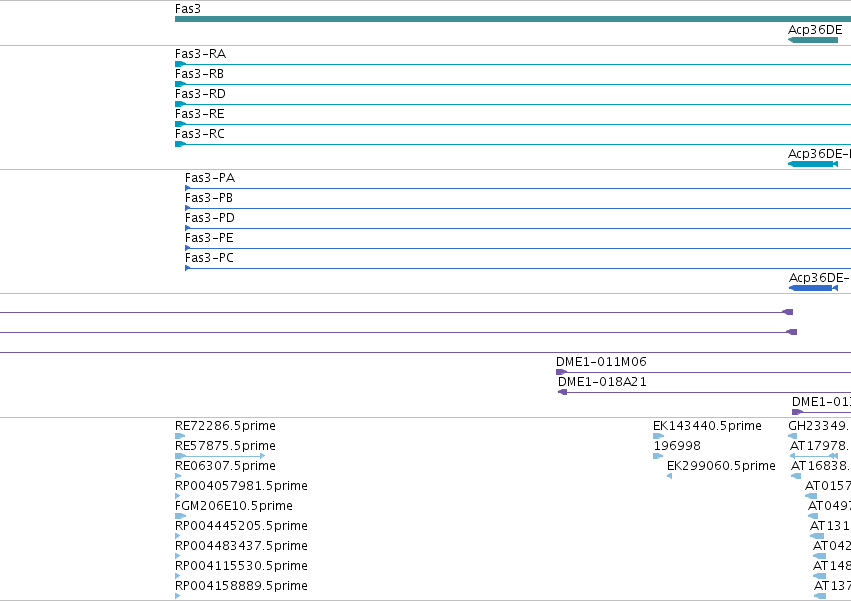Screen dimensions: 851x601
Task: Select the teal Fas3 gene bar
Action: pyautogui.click(x=513, y=19)
